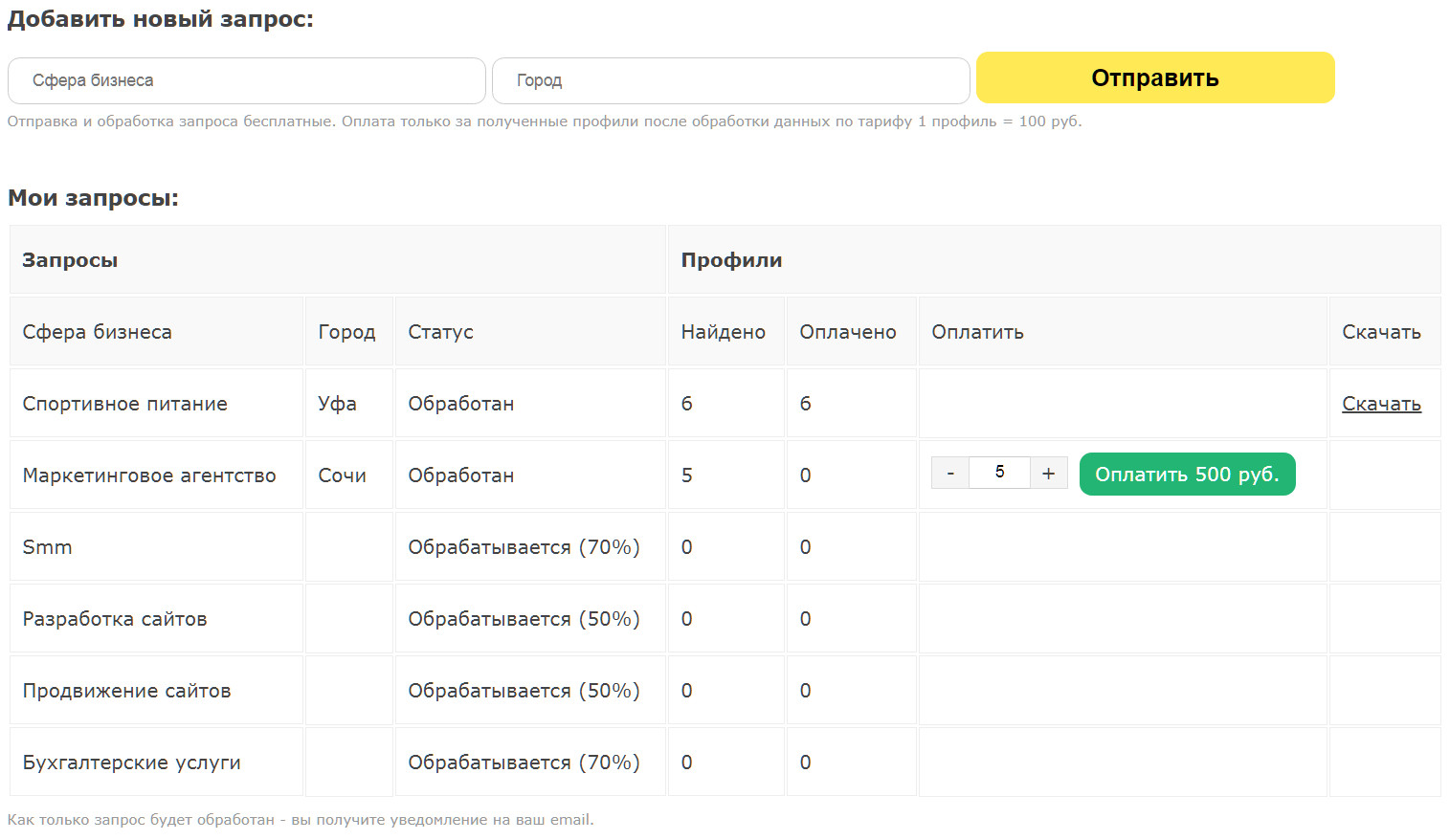Click the Сочи city cell
1450x840 pixels.
[348, 475]
